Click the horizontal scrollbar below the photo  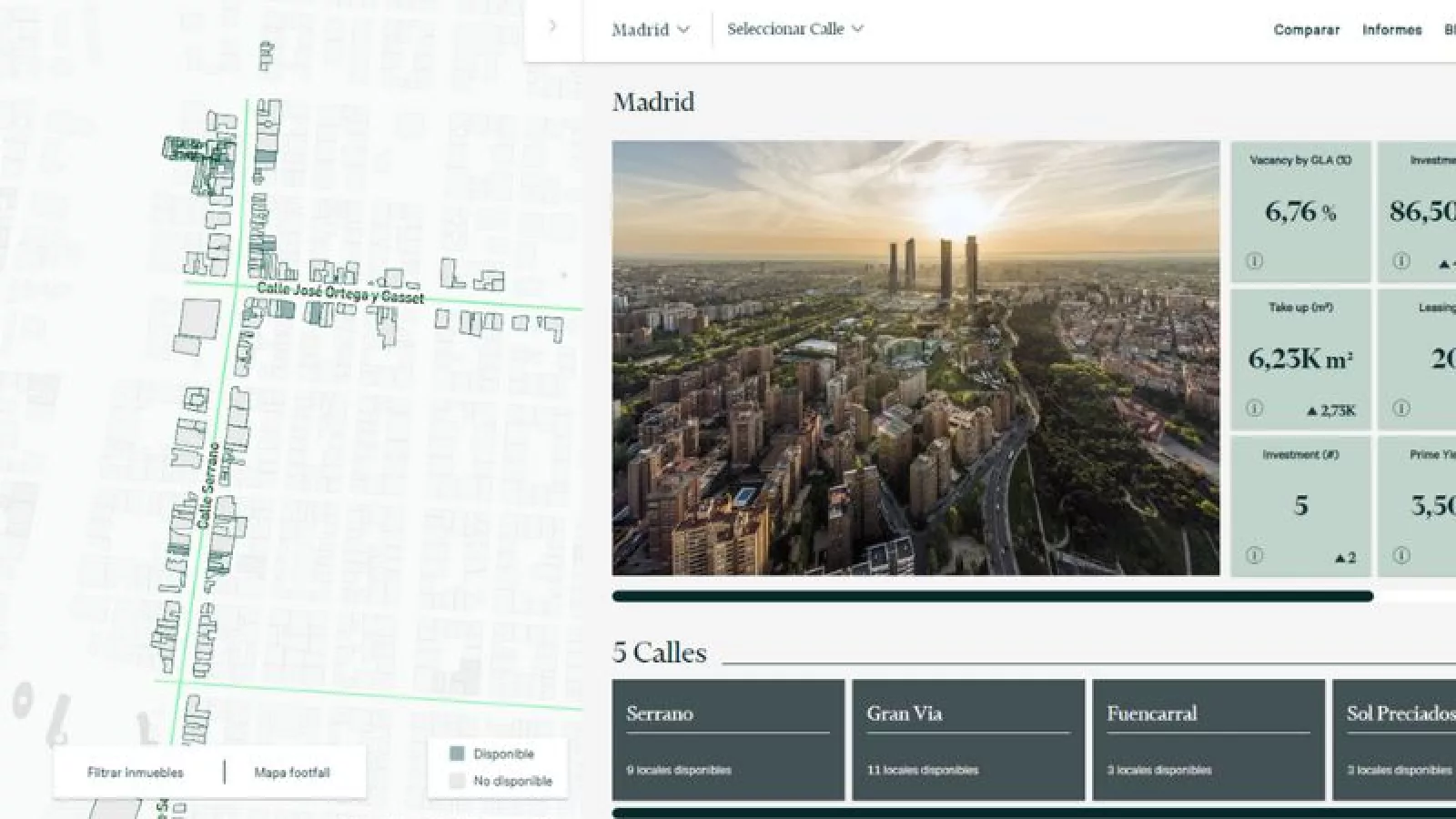pos(992,597)
